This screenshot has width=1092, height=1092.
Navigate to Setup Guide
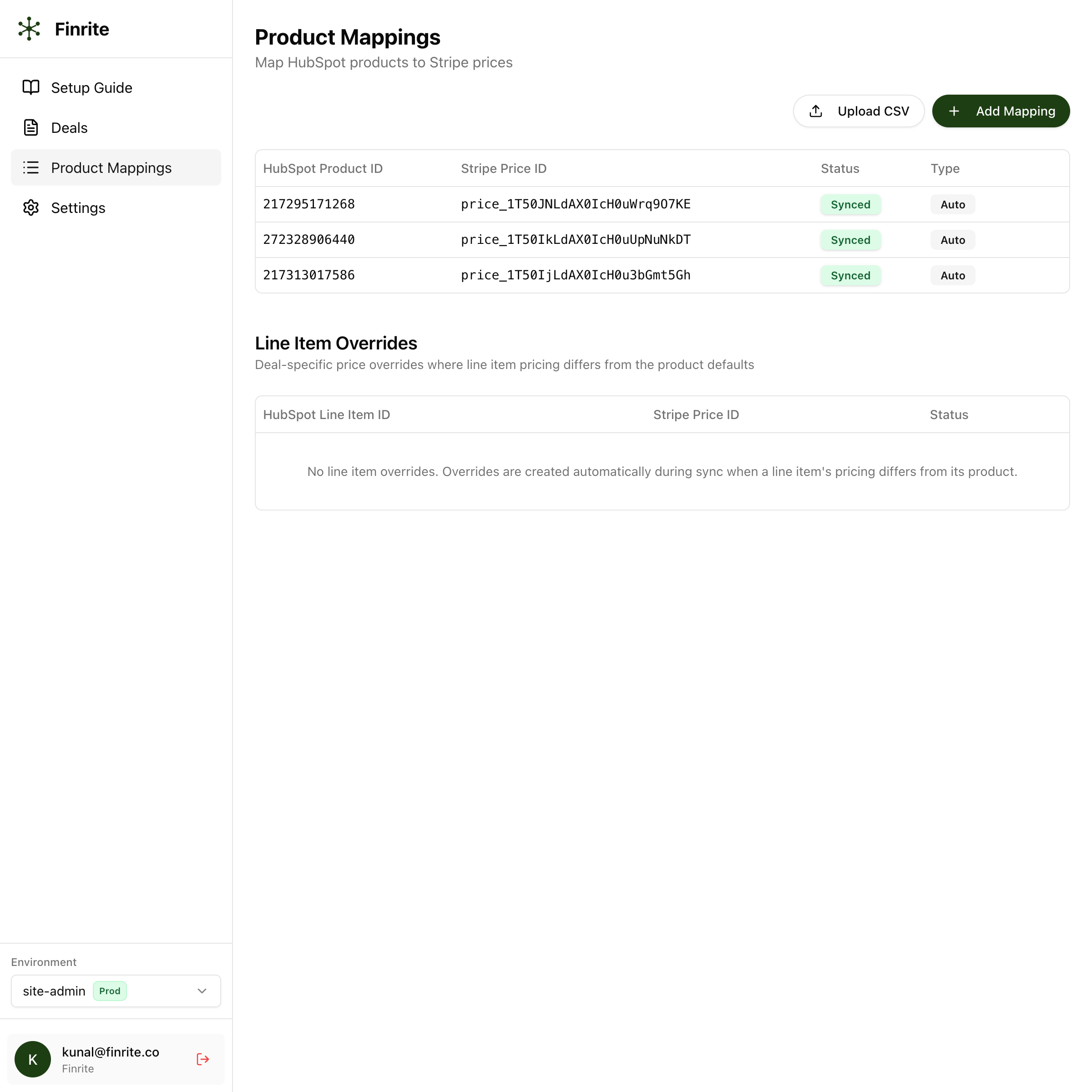[91, 88]
